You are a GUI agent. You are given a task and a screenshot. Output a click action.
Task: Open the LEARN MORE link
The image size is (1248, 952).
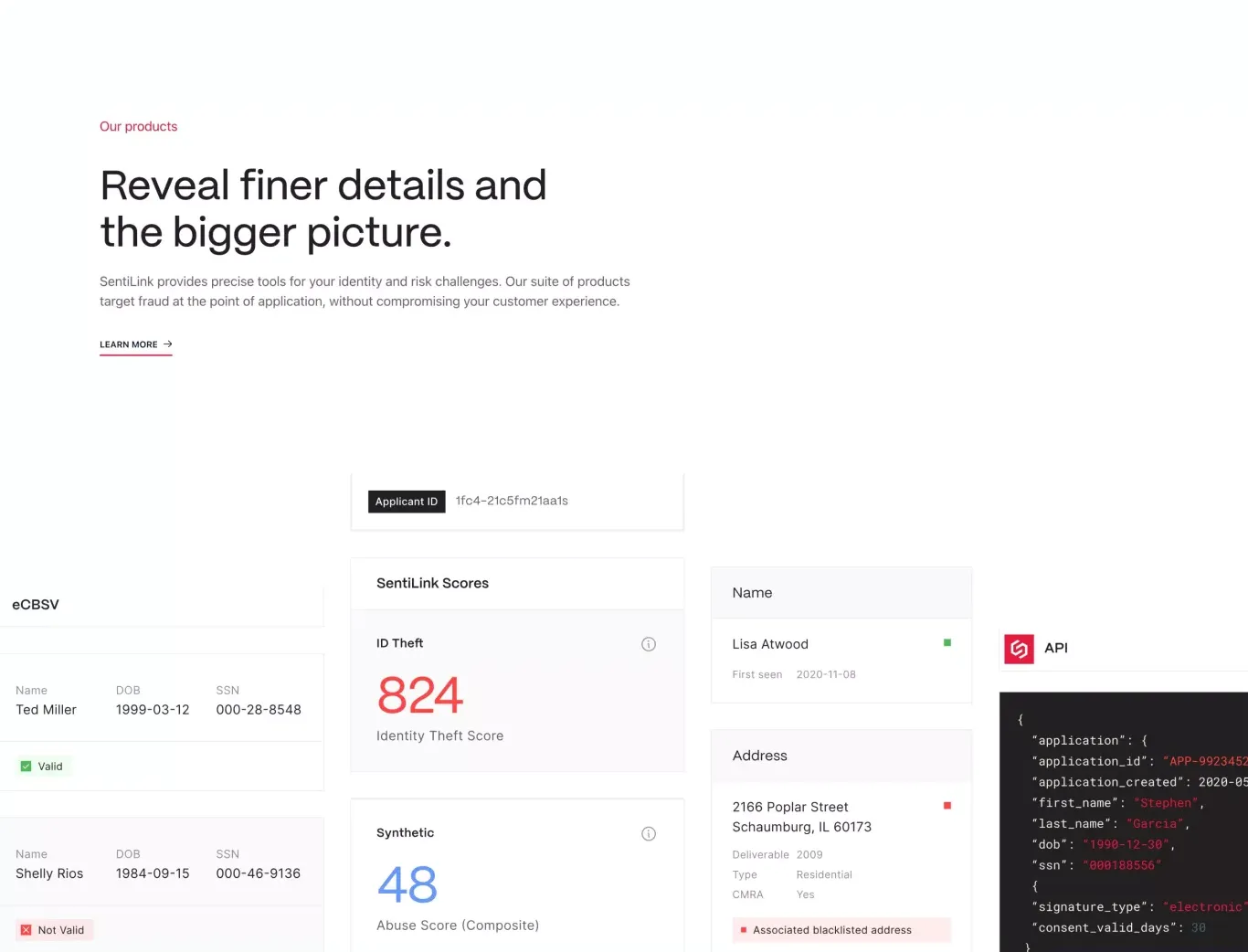(x=136, y=345)
